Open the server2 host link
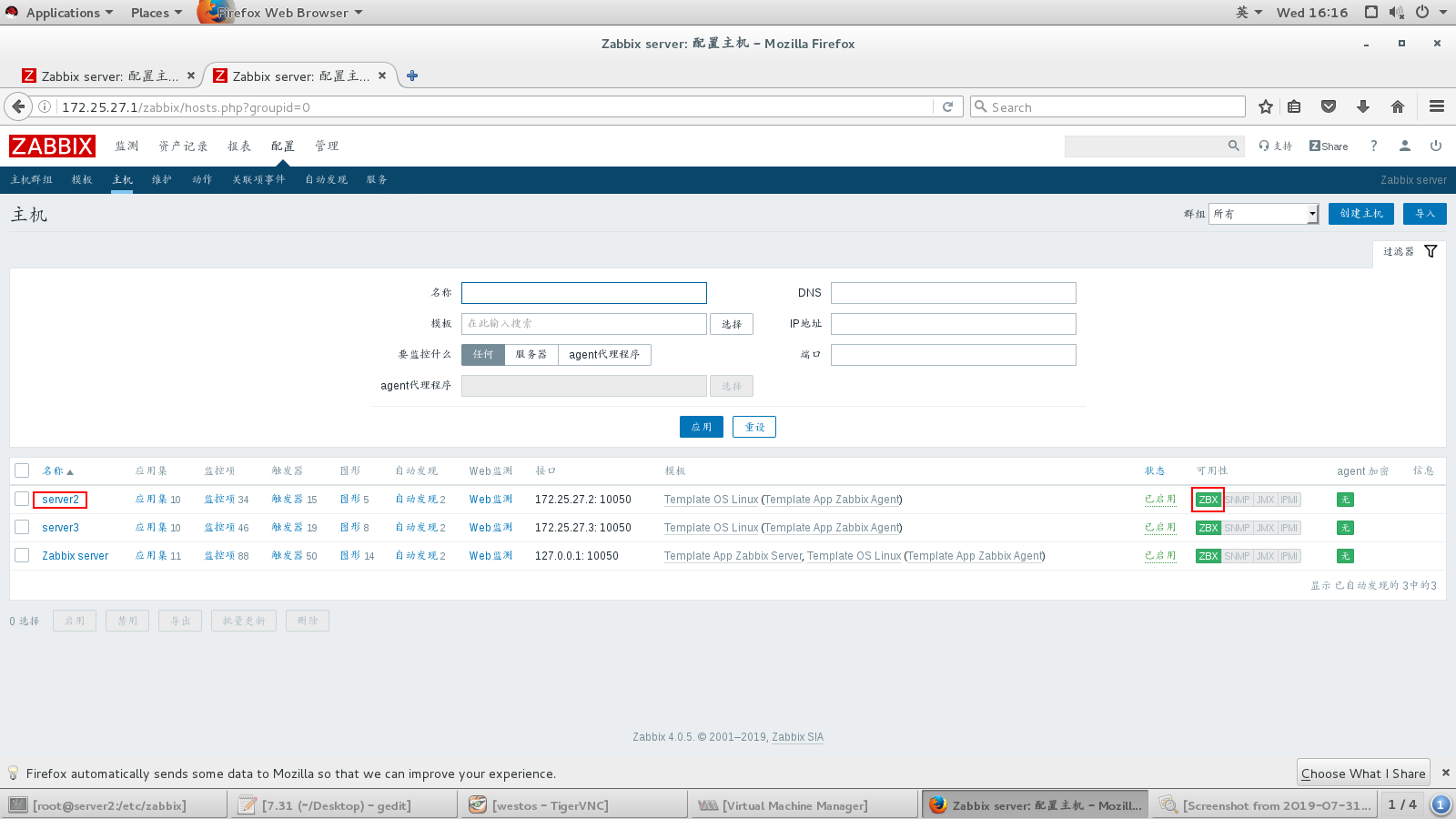 coord(60,500)
